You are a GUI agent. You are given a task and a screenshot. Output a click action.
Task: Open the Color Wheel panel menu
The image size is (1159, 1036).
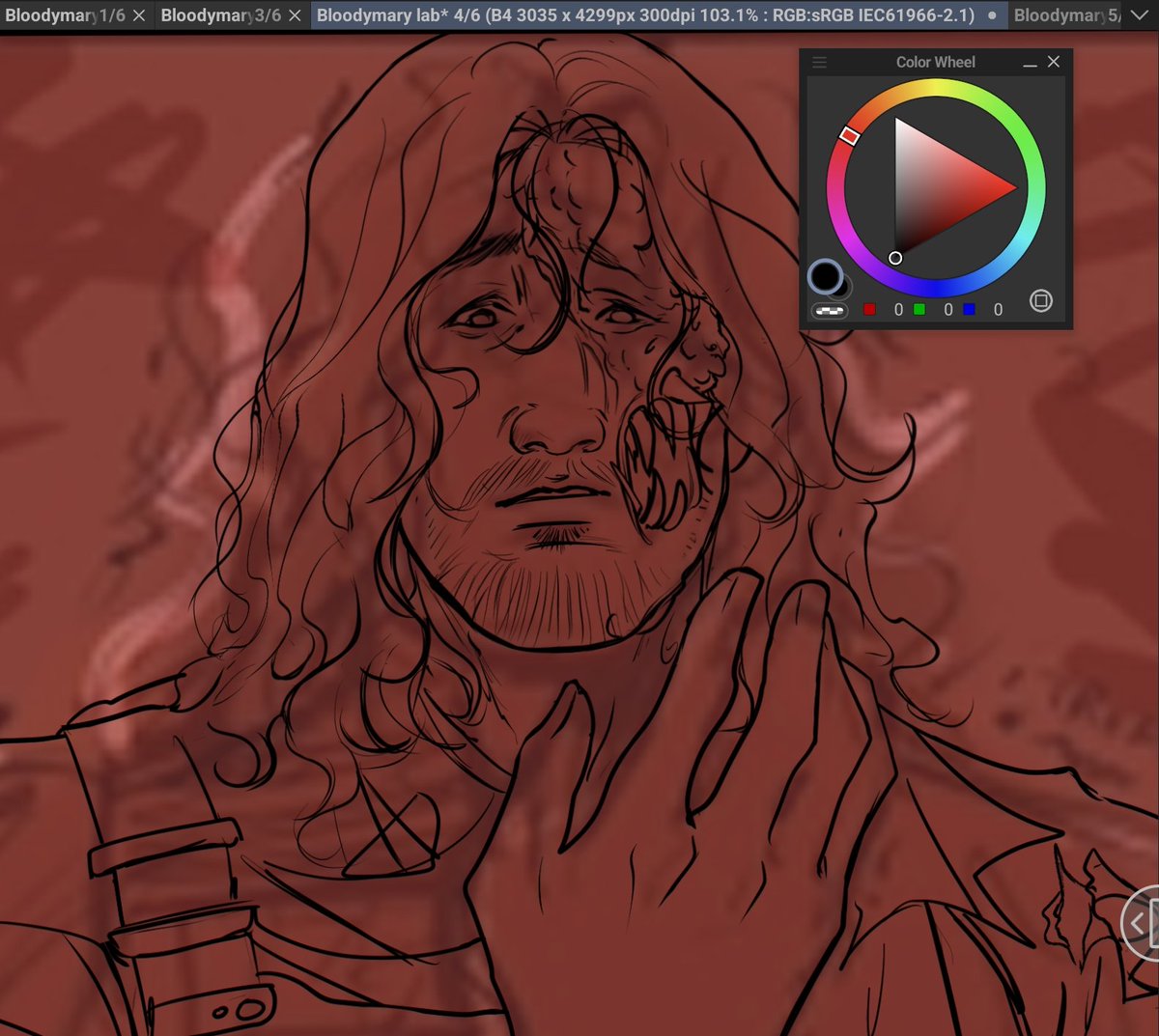coord(819,62)
